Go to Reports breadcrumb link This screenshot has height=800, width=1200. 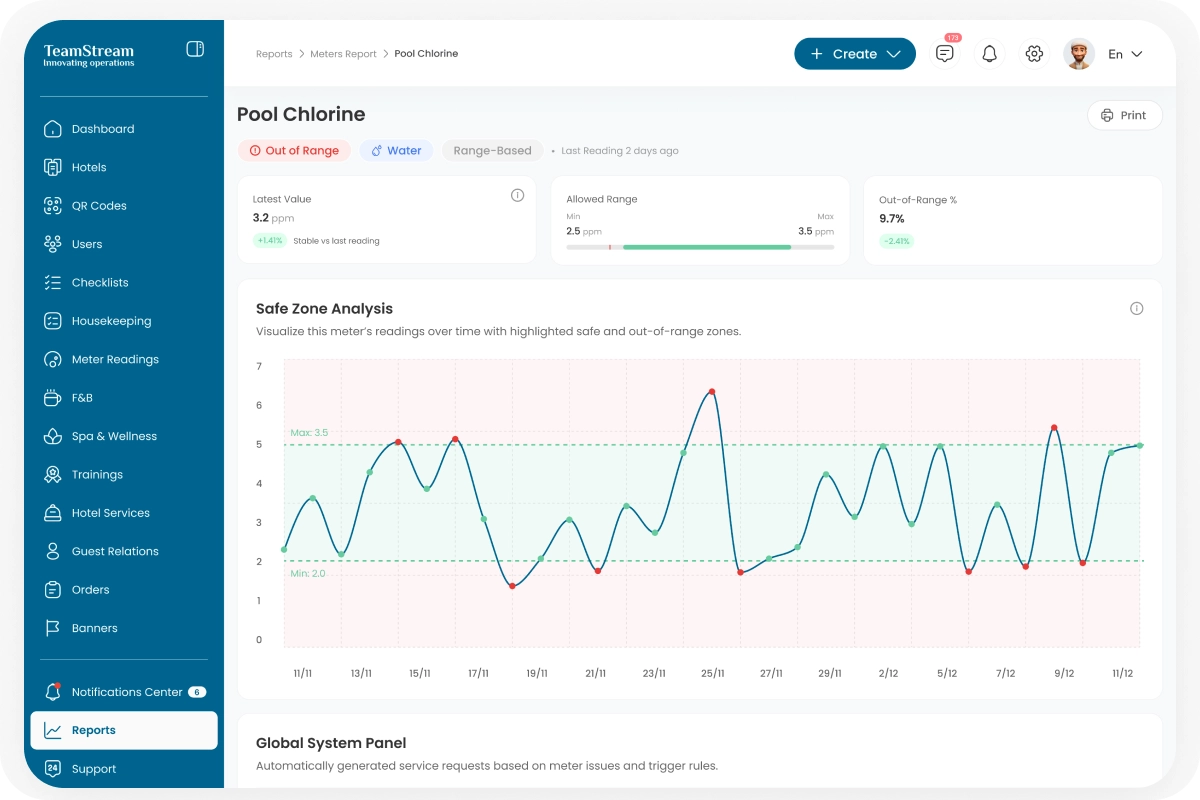(x=274, y=54)
